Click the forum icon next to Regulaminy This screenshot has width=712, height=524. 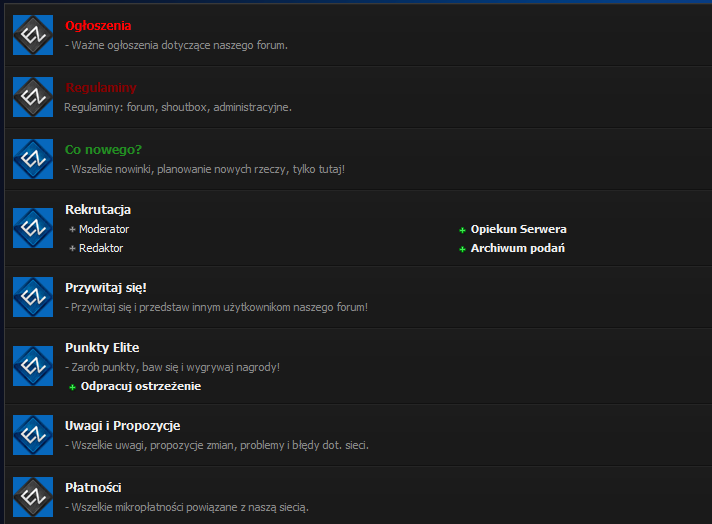pyautogui.click(x=32, y=97)
